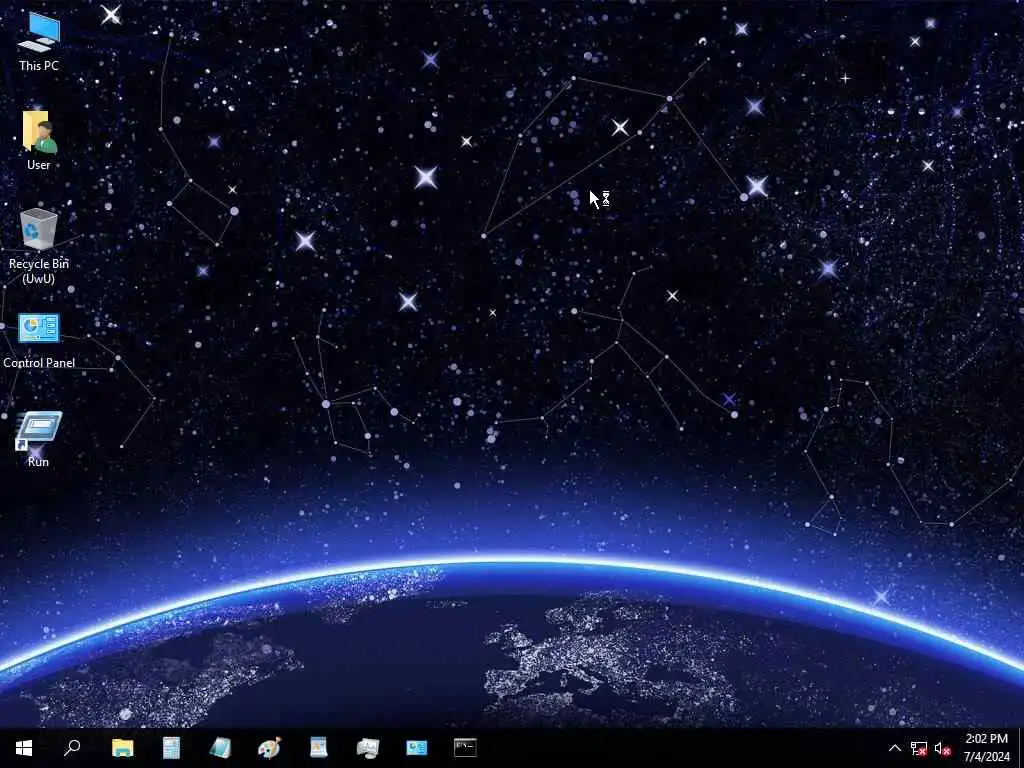Viewport: 1024px width, 768px height.
Task: Click the Show desktop strip at taskbar end
Action: pyautogui.click(x=1021, y=748)
